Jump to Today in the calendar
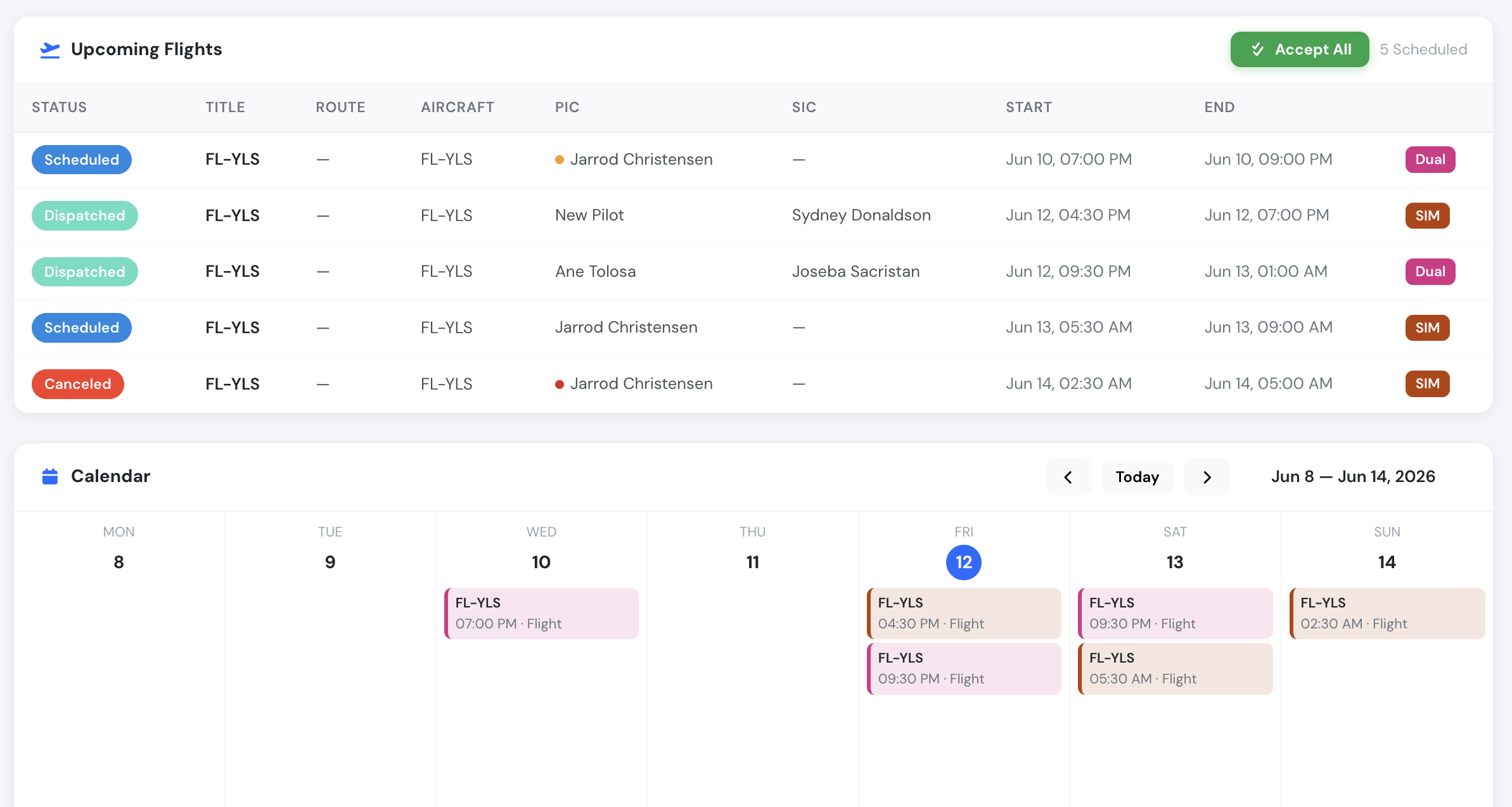 pos(1137,477)
